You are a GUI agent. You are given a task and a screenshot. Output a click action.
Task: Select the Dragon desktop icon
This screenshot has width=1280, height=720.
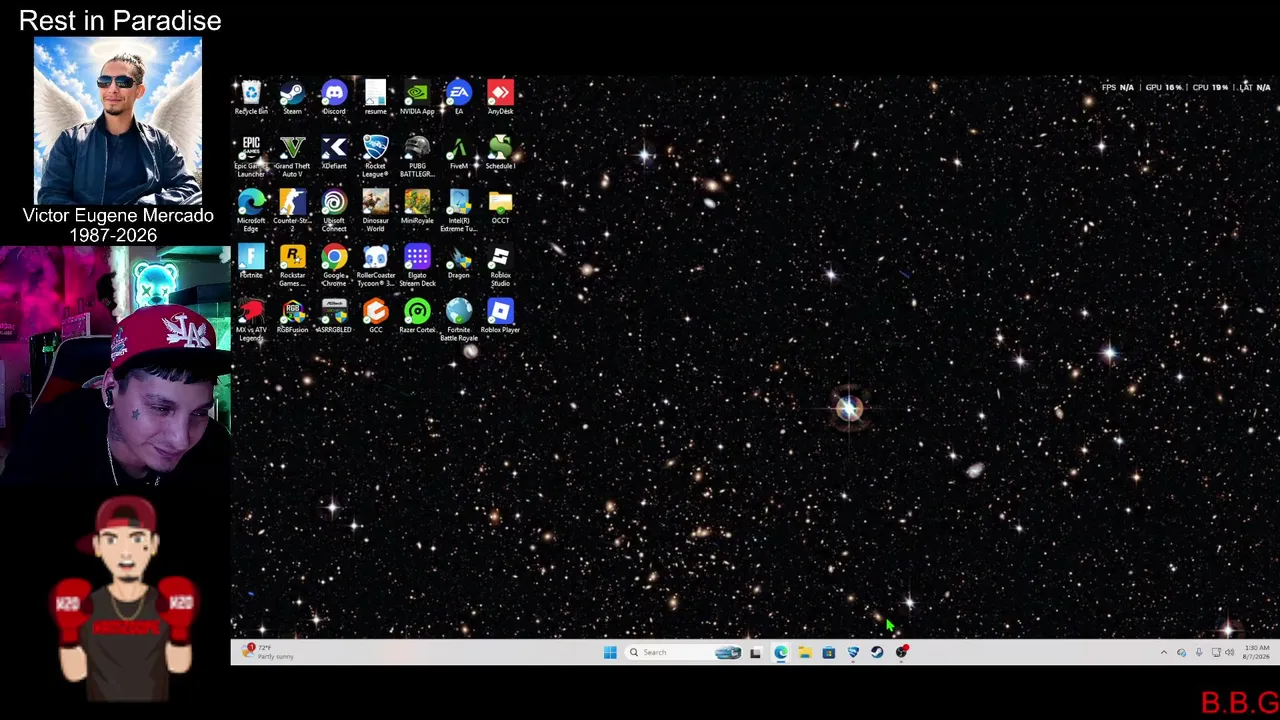pyautogui.click(x=459, y=262)
